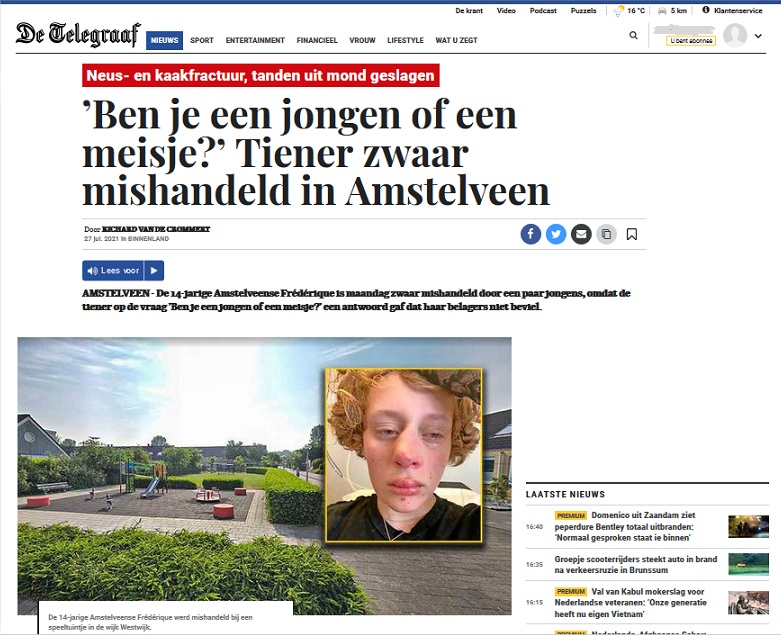Click the scooterrijders Brunssum news thumbnail
781x636 pixels.
point(748,564)
